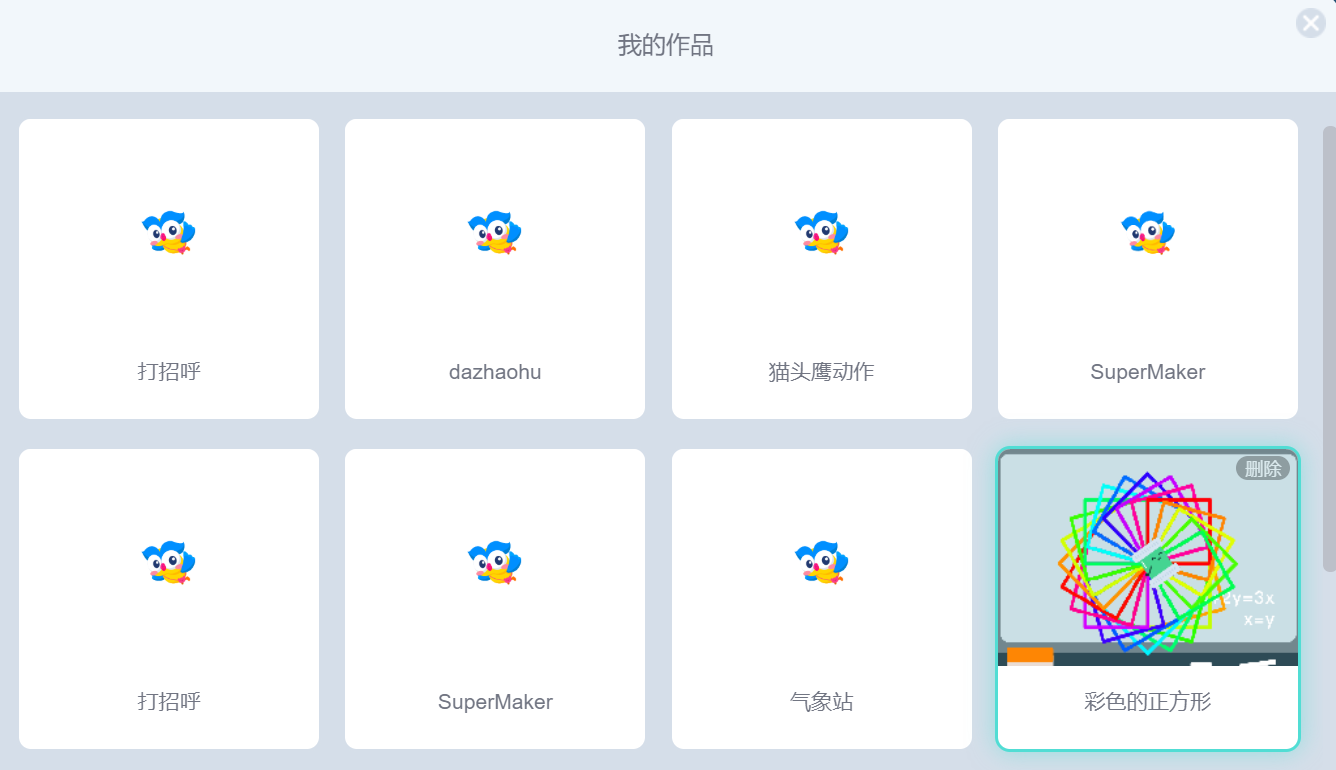Click the owl icon above 气象站
This screenshot has height=770, width=1336.
[822, 562]
